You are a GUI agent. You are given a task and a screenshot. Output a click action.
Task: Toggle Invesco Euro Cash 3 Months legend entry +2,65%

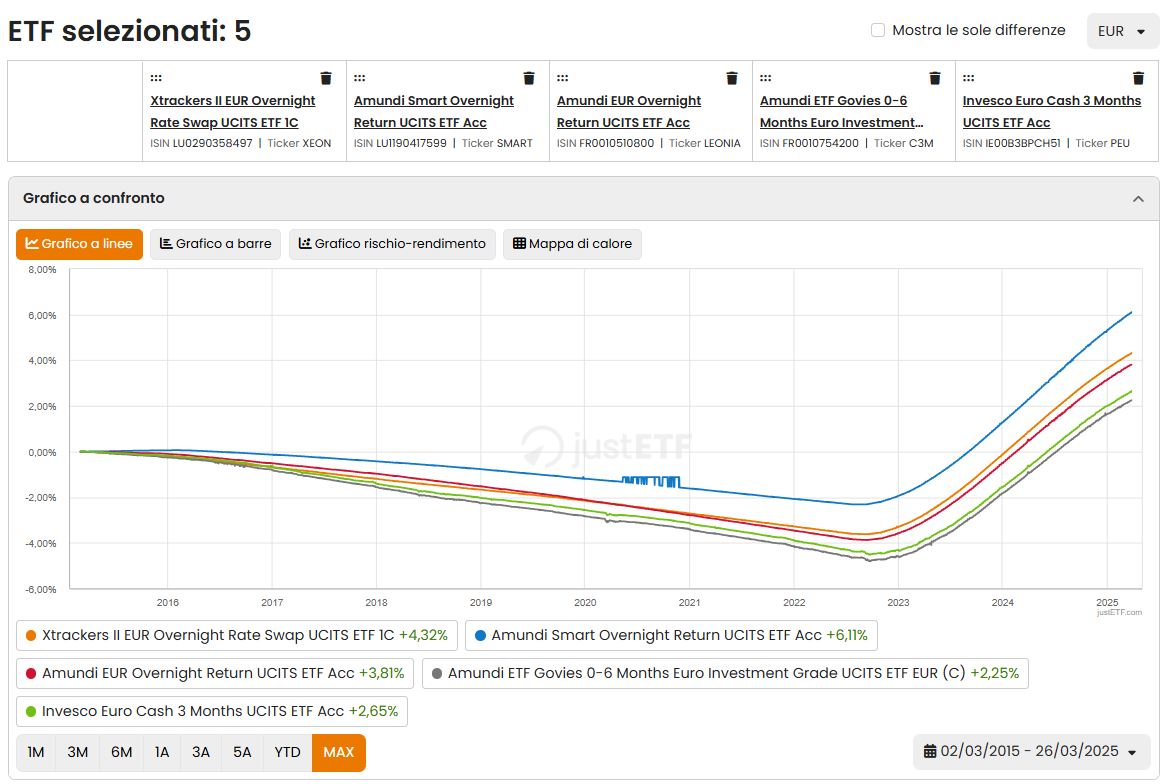212,712
